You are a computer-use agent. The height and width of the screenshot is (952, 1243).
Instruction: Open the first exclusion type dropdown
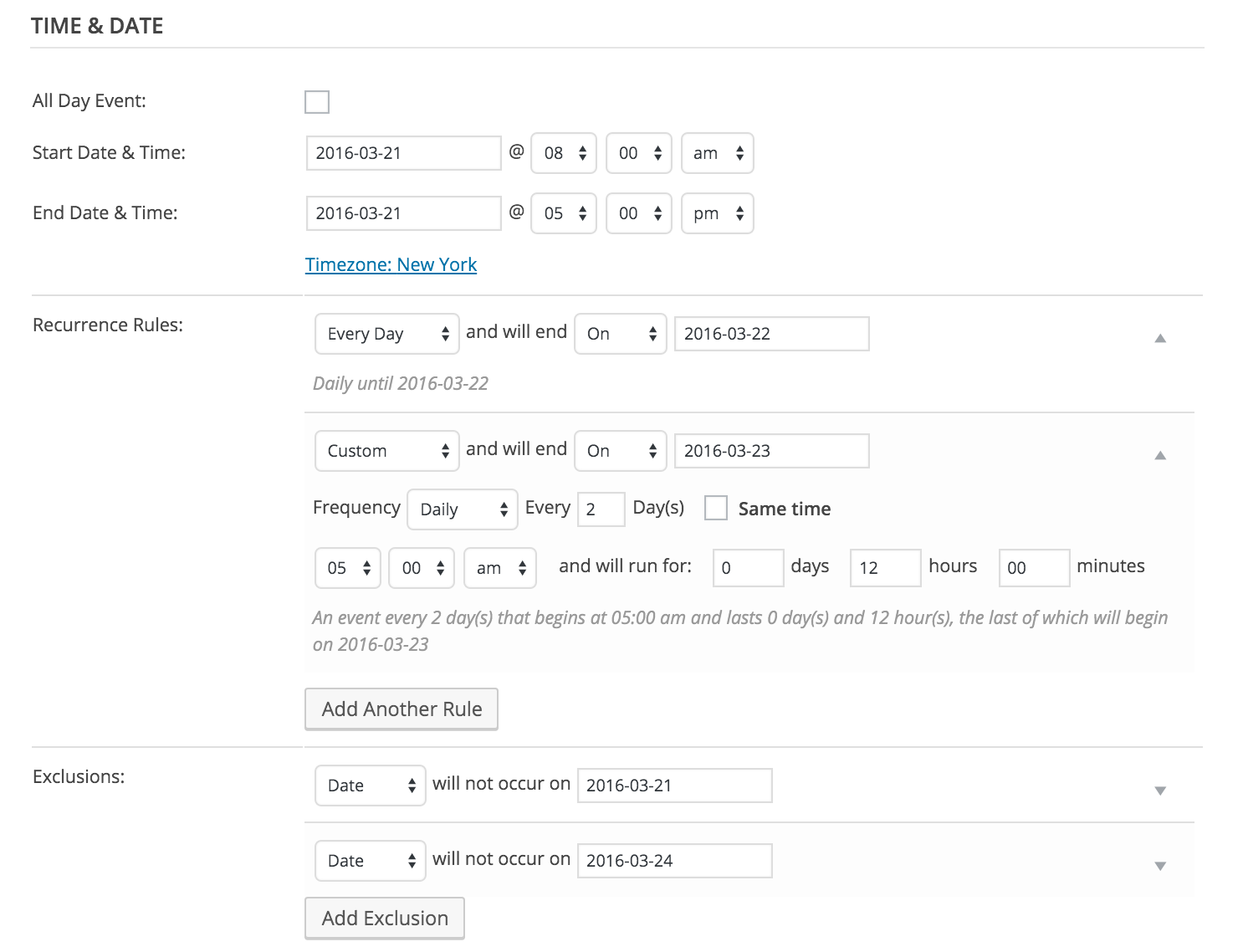point(370,786)
